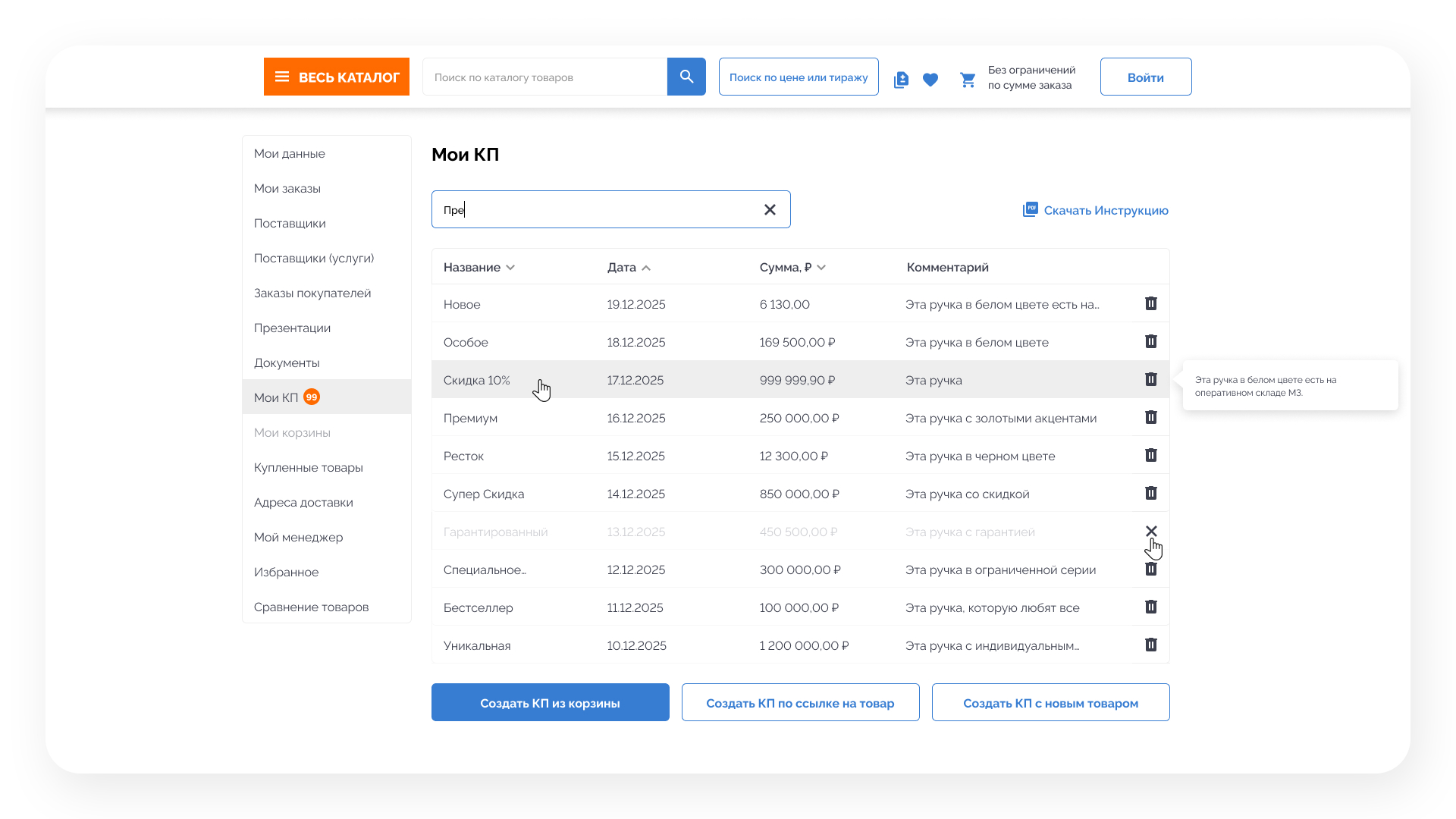
Task: Delete the 'Особое' row with trash icon
Action: pos(1150,341)
